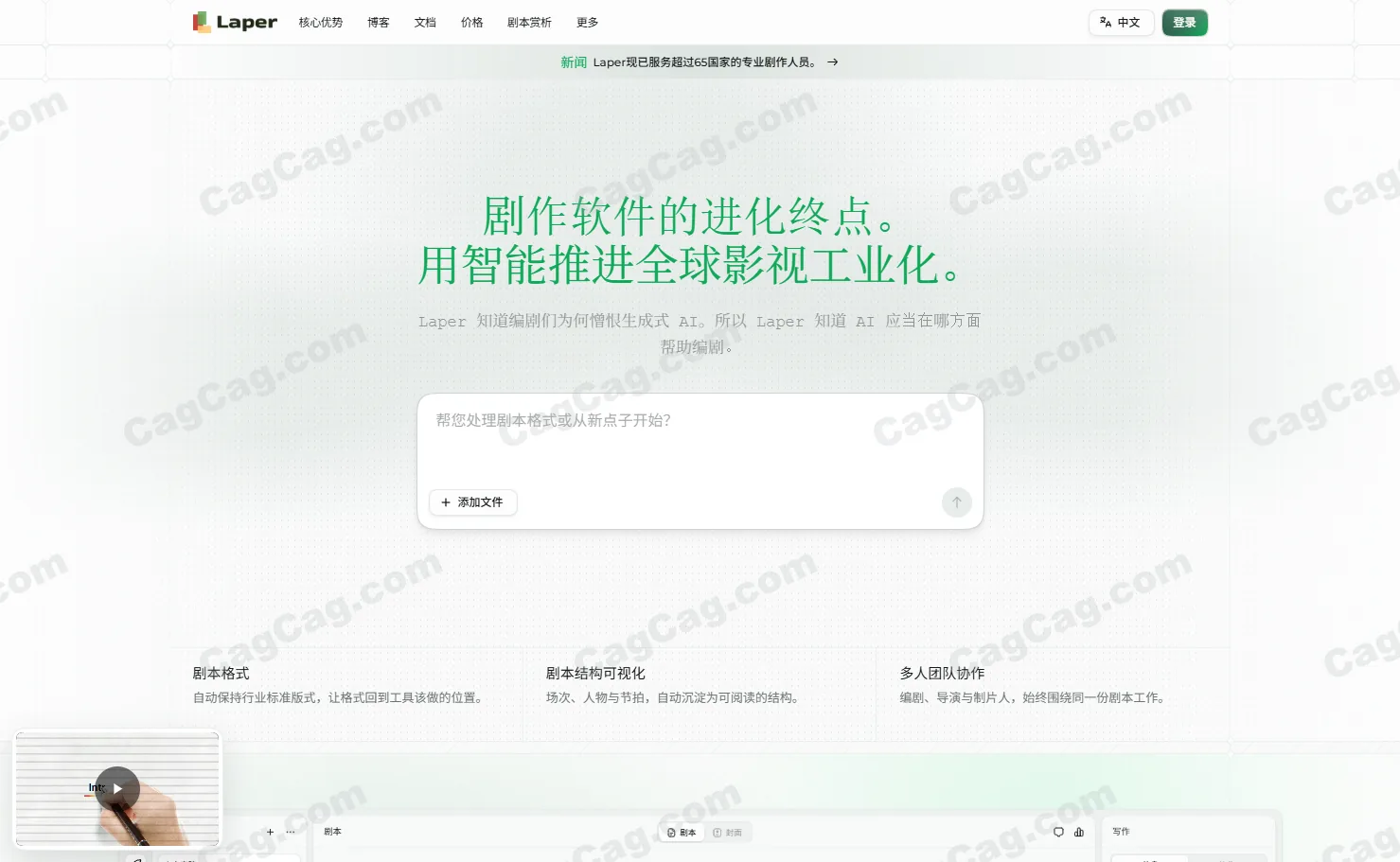
Task: Click the 添加文件 button
Action: point(473,502)
